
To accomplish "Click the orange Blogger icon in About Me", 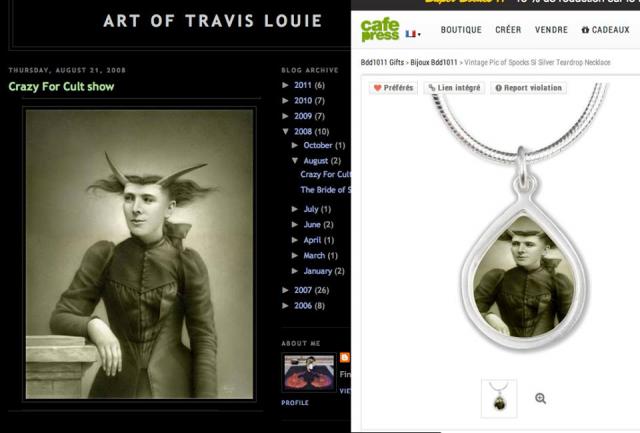I will pyautogui.click(x=344, y=357).
